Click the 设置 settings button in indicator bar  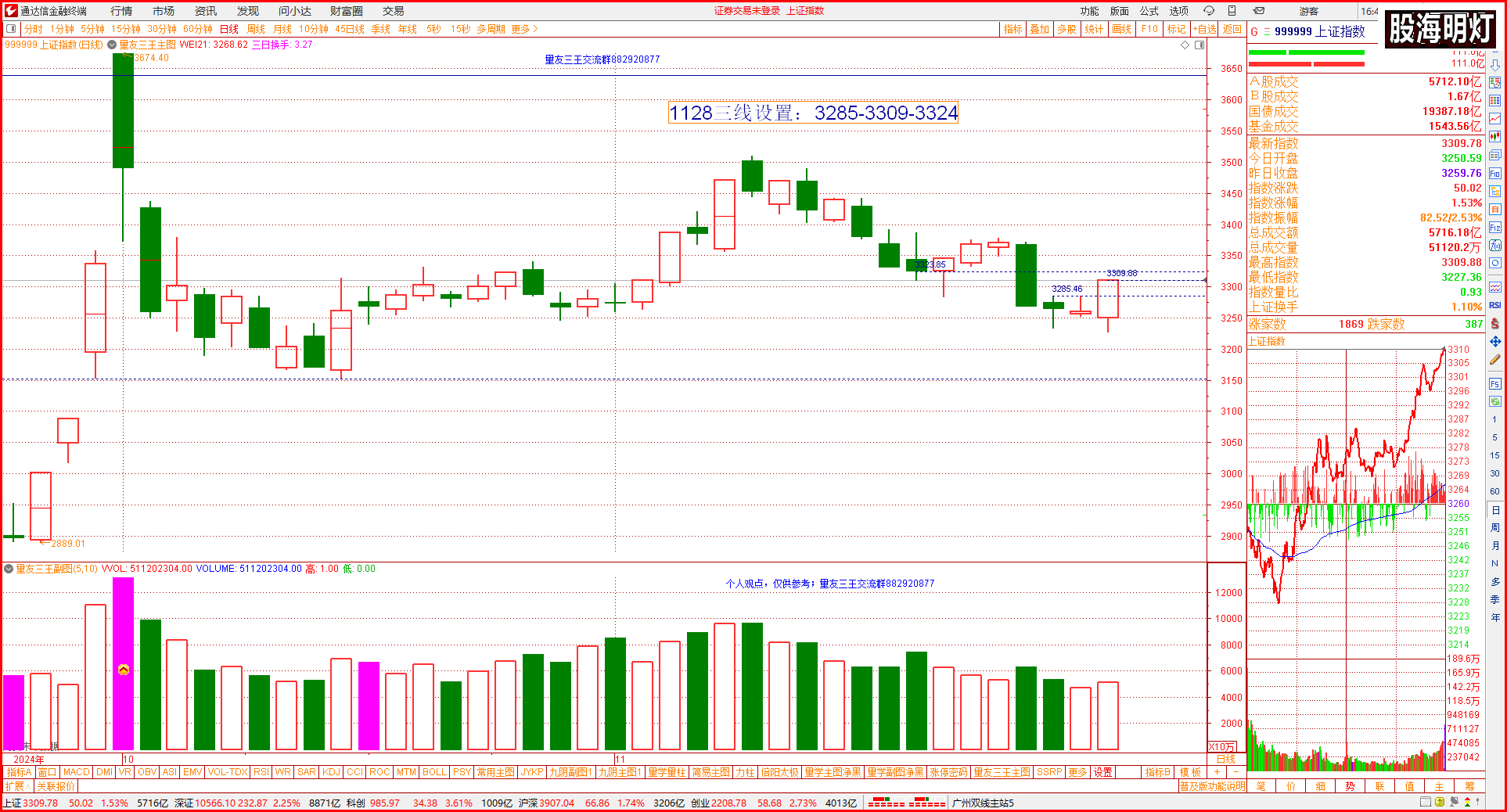tap(1103, 772)
